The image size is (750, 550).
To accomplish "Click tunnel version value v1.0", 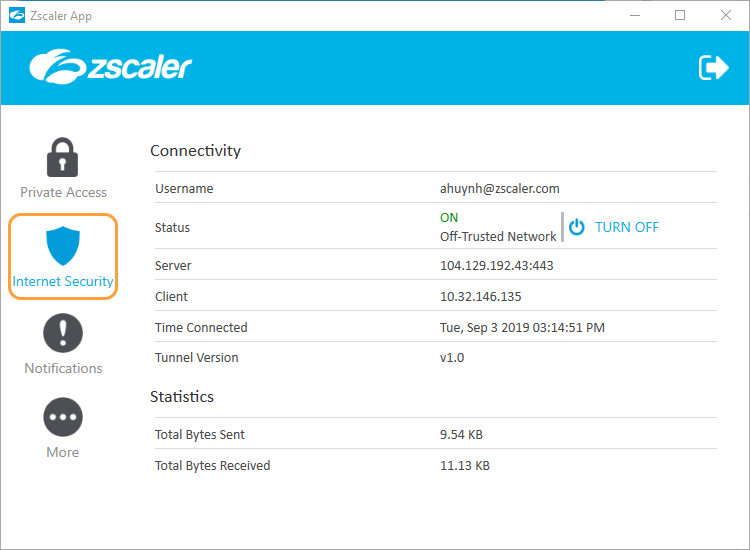I will [452, 358].
